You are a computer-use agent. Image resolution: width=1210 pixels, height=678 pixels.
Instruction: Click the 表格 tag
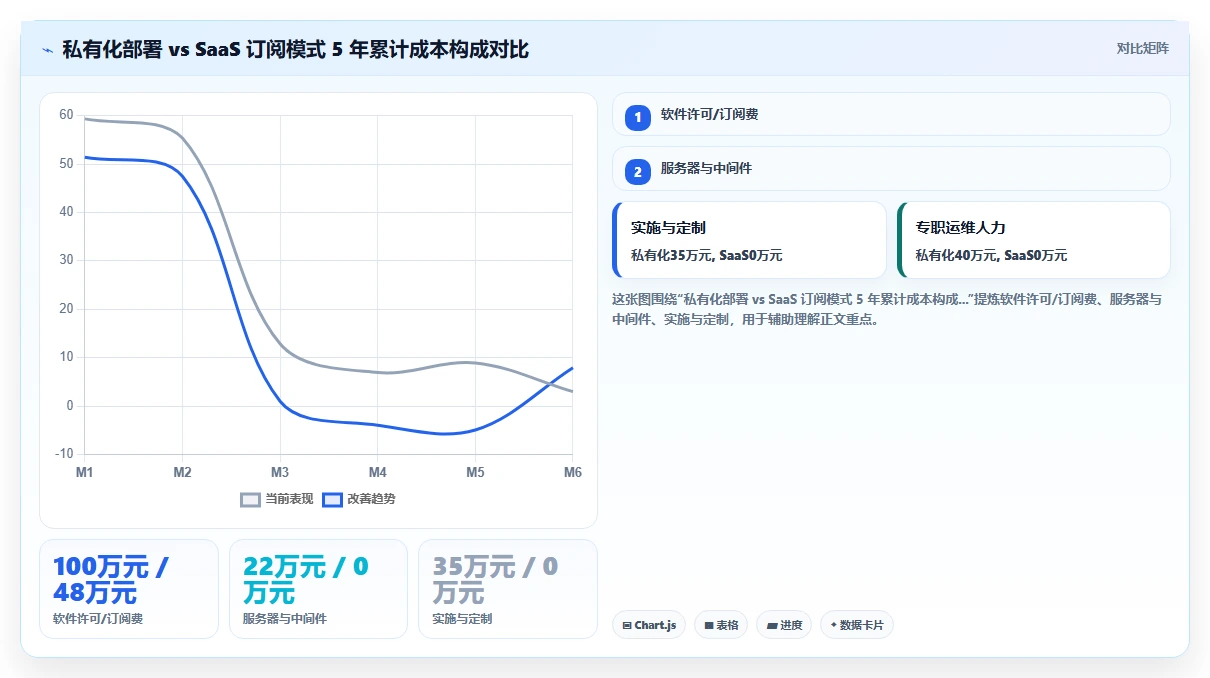pyautogui.click(x=721, y=625)
